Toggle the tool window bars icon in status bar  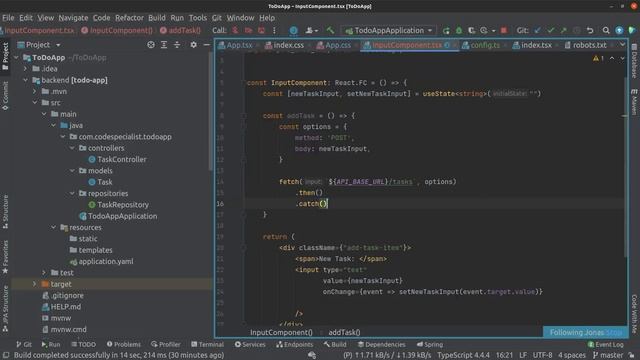6,355
